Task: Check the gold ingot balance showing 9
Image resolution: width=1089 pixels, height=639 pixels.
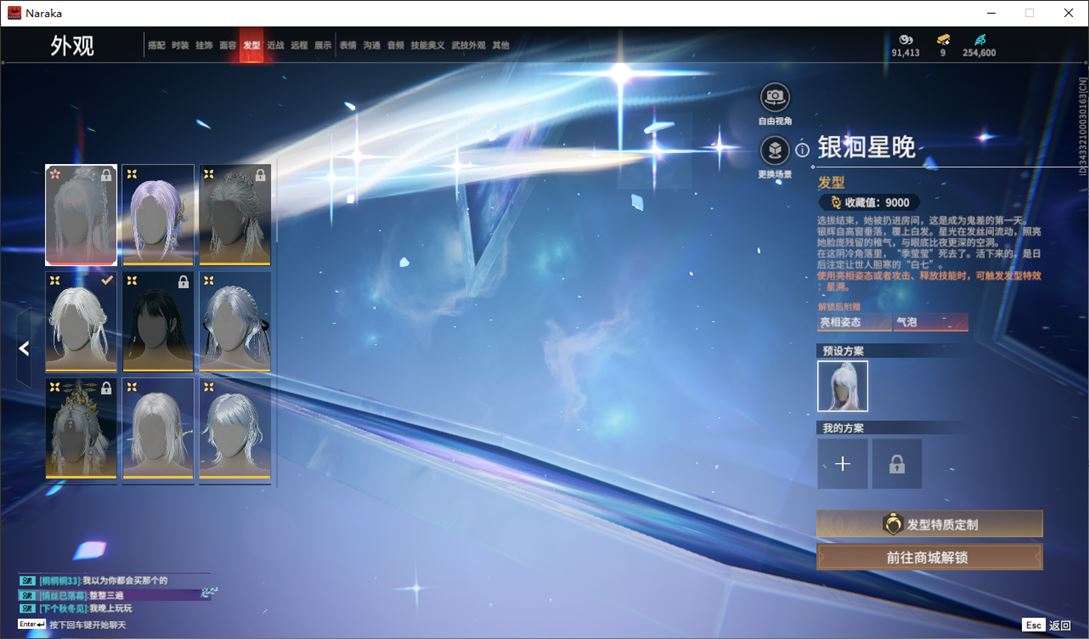Action: (x=942, y=46)
